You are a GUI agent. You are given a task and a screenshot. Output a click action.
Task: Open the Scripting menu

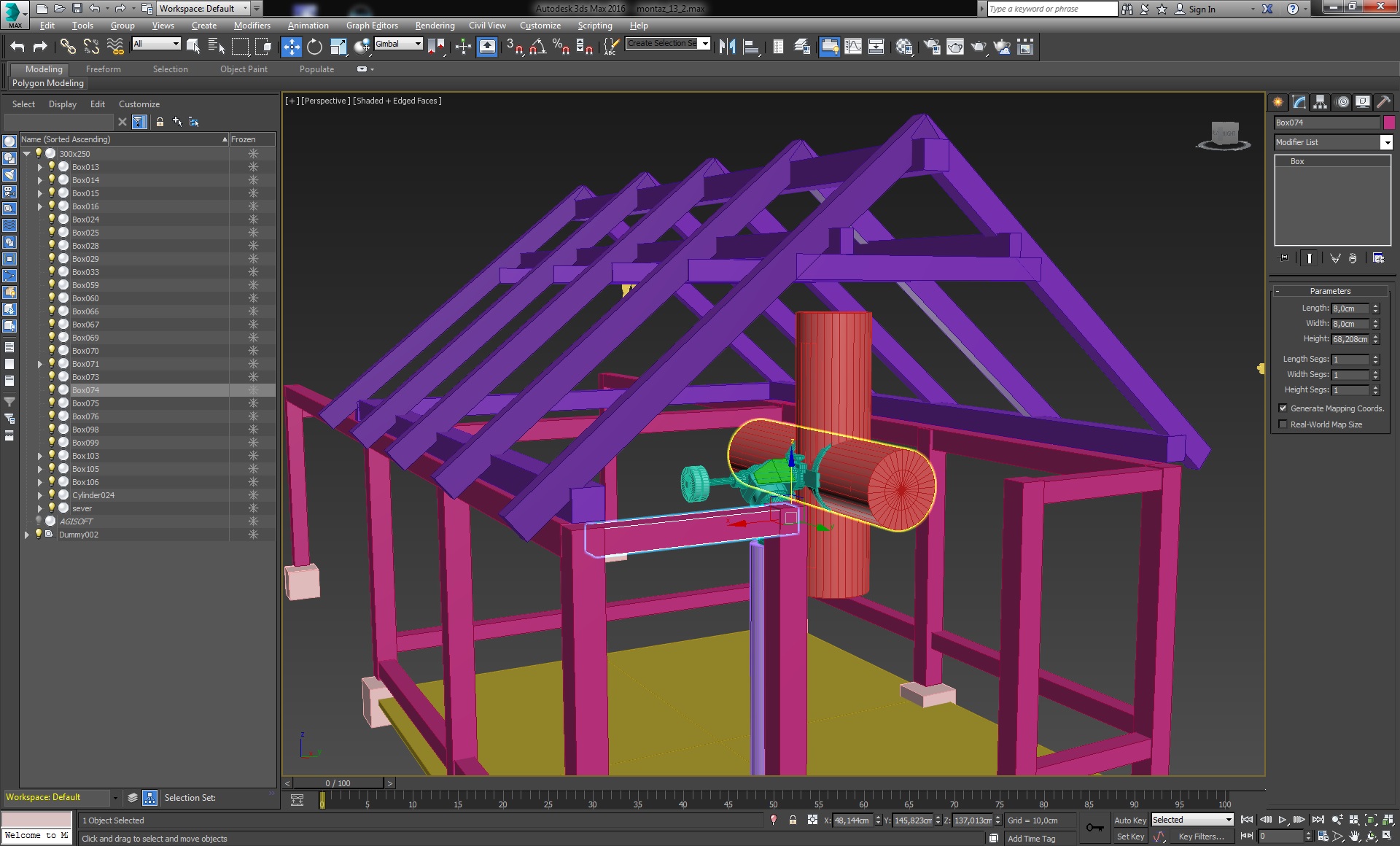click(595, 26)
